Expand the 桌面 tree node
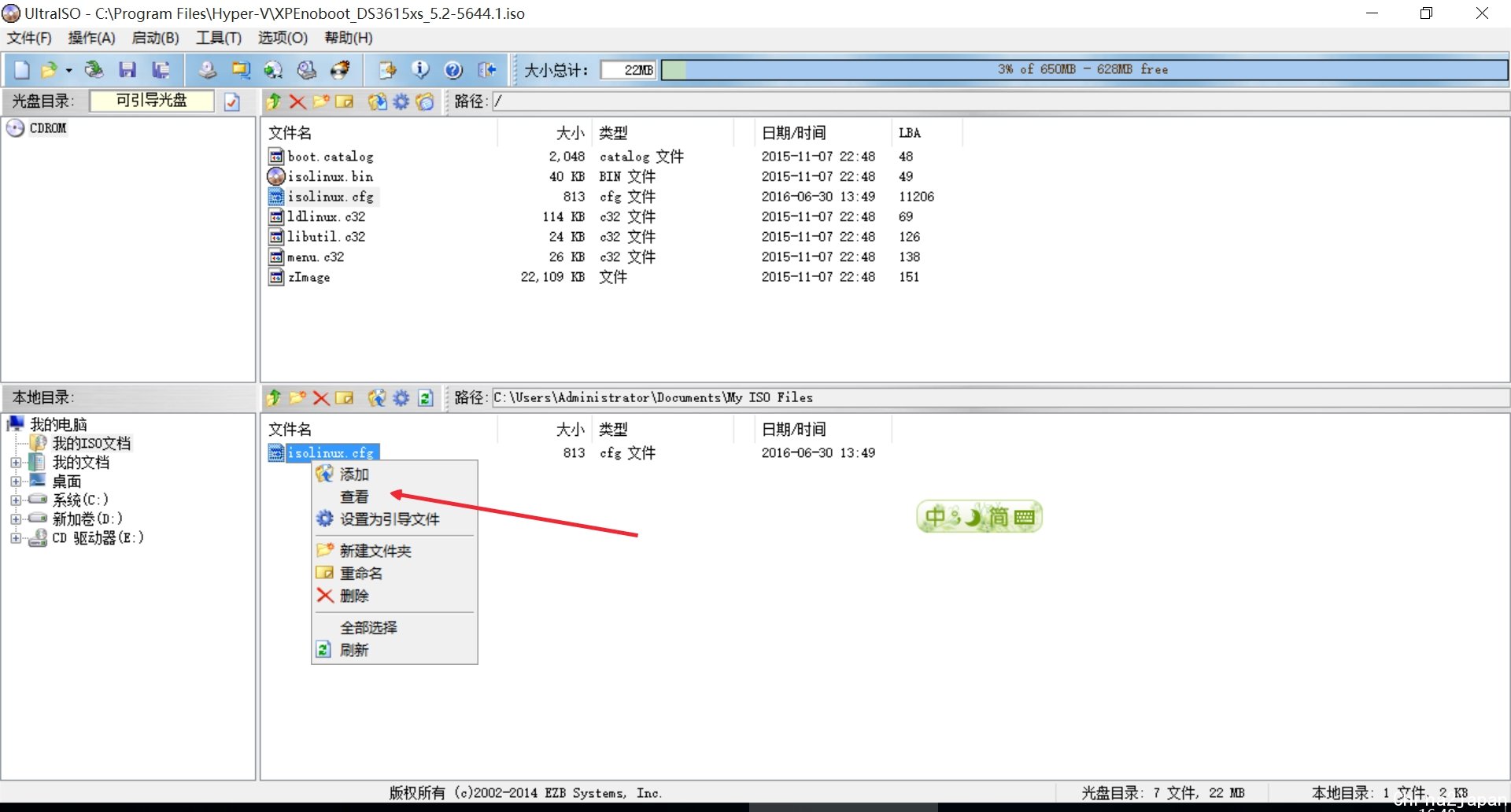The height and width of the screenshot is (812, 1511). (16, 481)
